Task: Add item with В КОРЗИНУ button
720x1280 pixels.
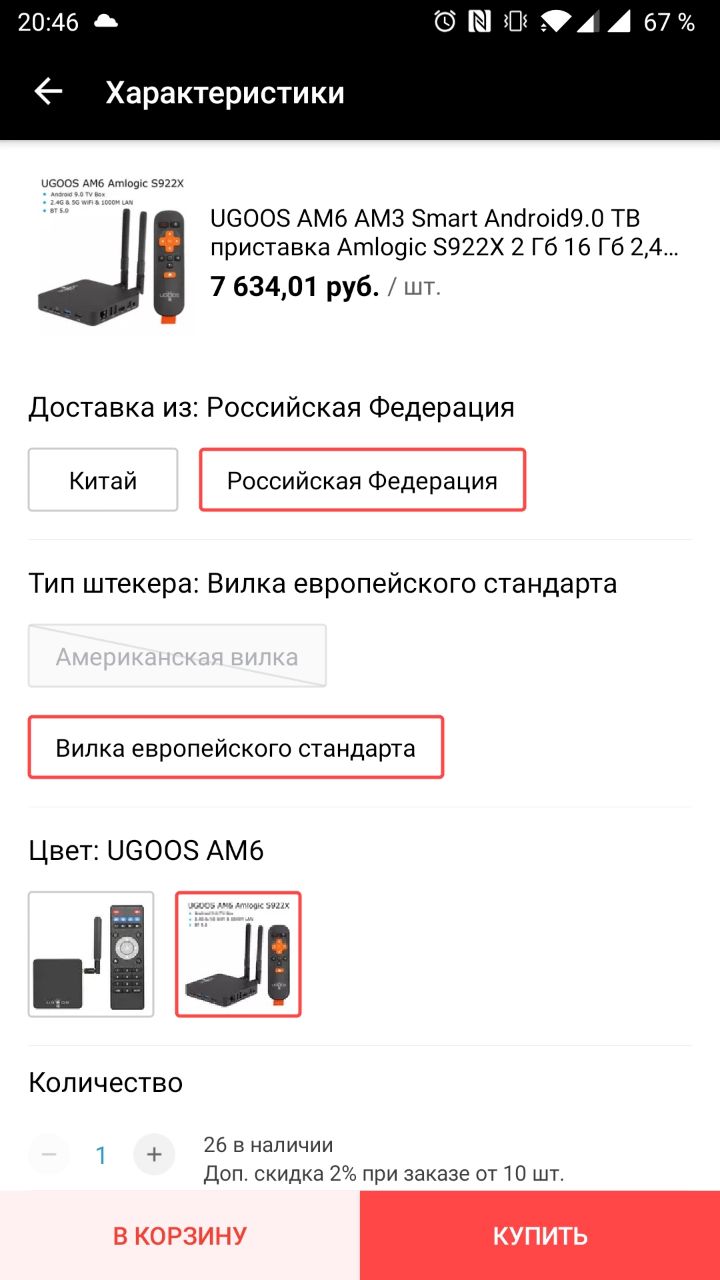Action: (180, 1235)
